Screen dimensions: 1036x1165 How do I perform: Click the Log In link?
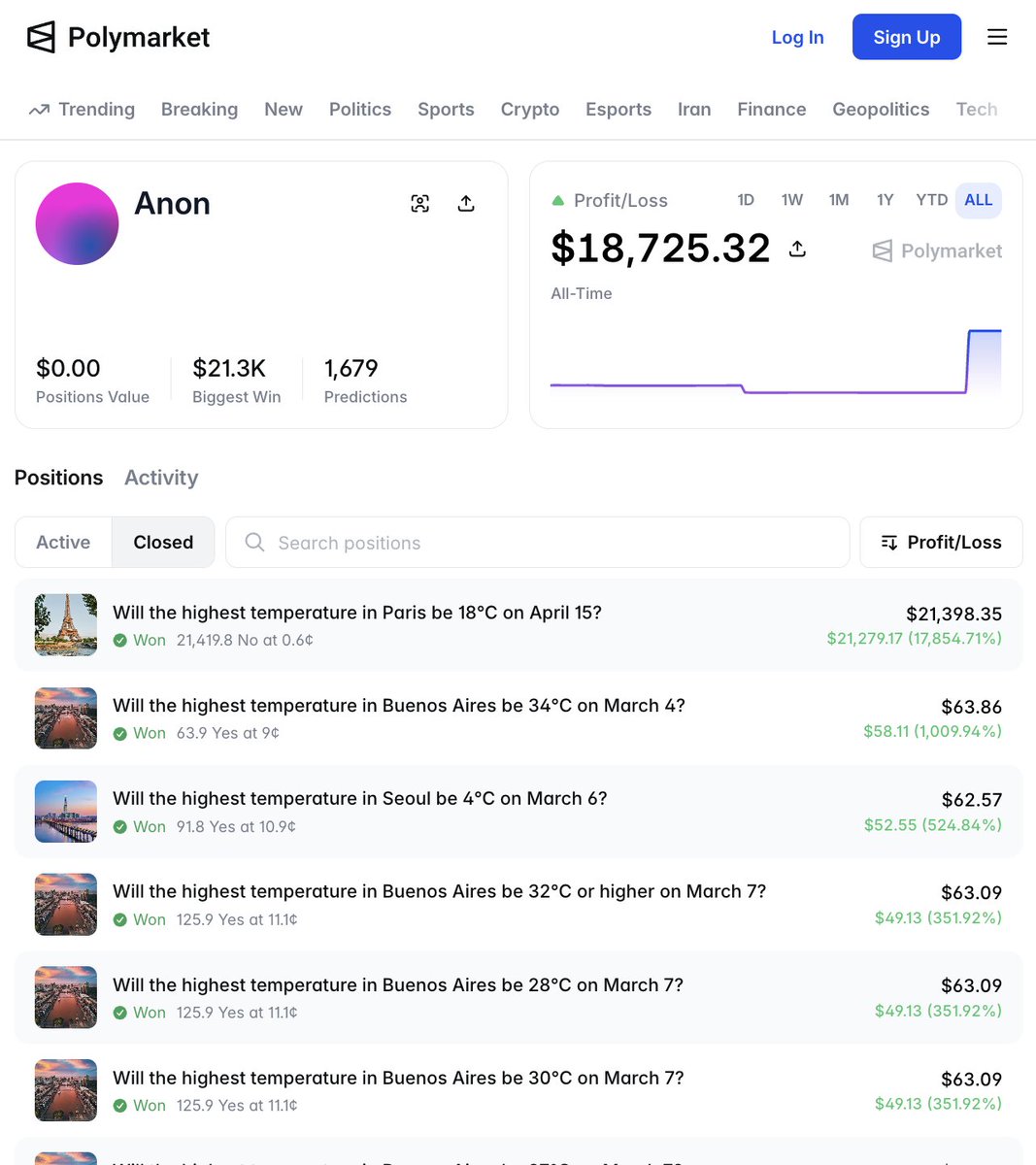point(797,37)
